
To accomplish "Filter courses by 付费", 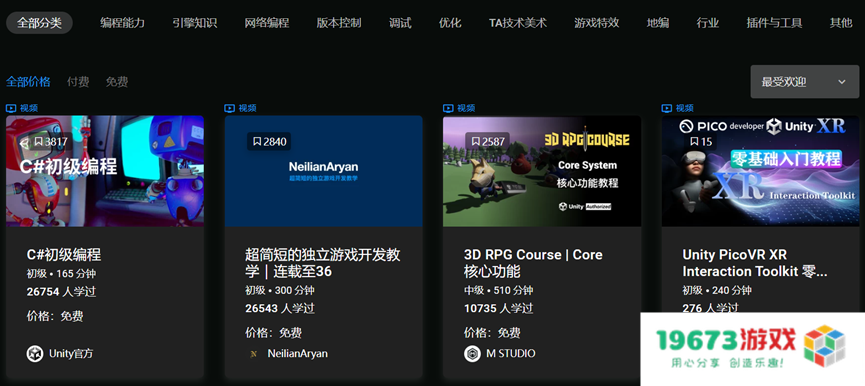I will click(78, 82).
